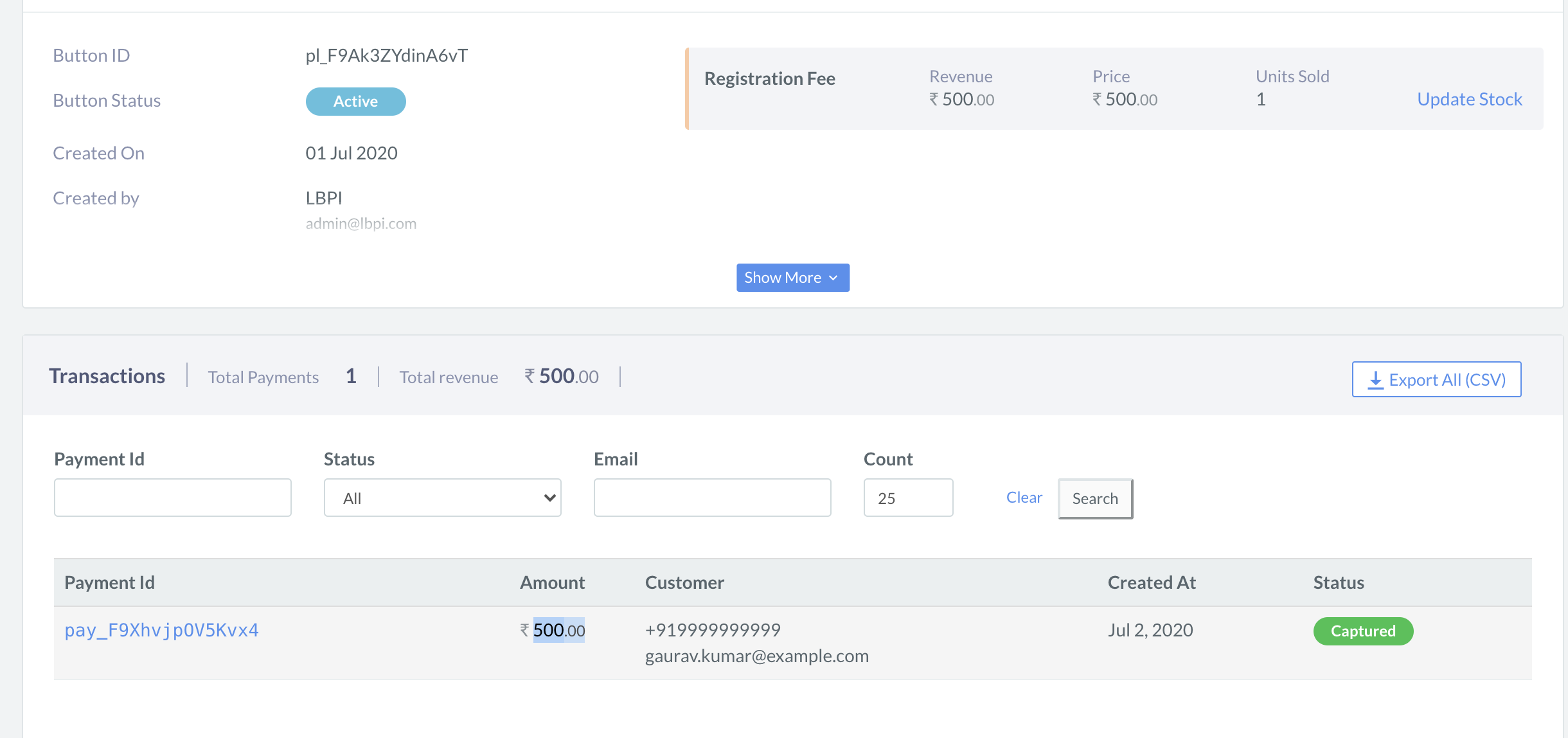
Task: Click the Active button status badge
Action: point(355,101)
